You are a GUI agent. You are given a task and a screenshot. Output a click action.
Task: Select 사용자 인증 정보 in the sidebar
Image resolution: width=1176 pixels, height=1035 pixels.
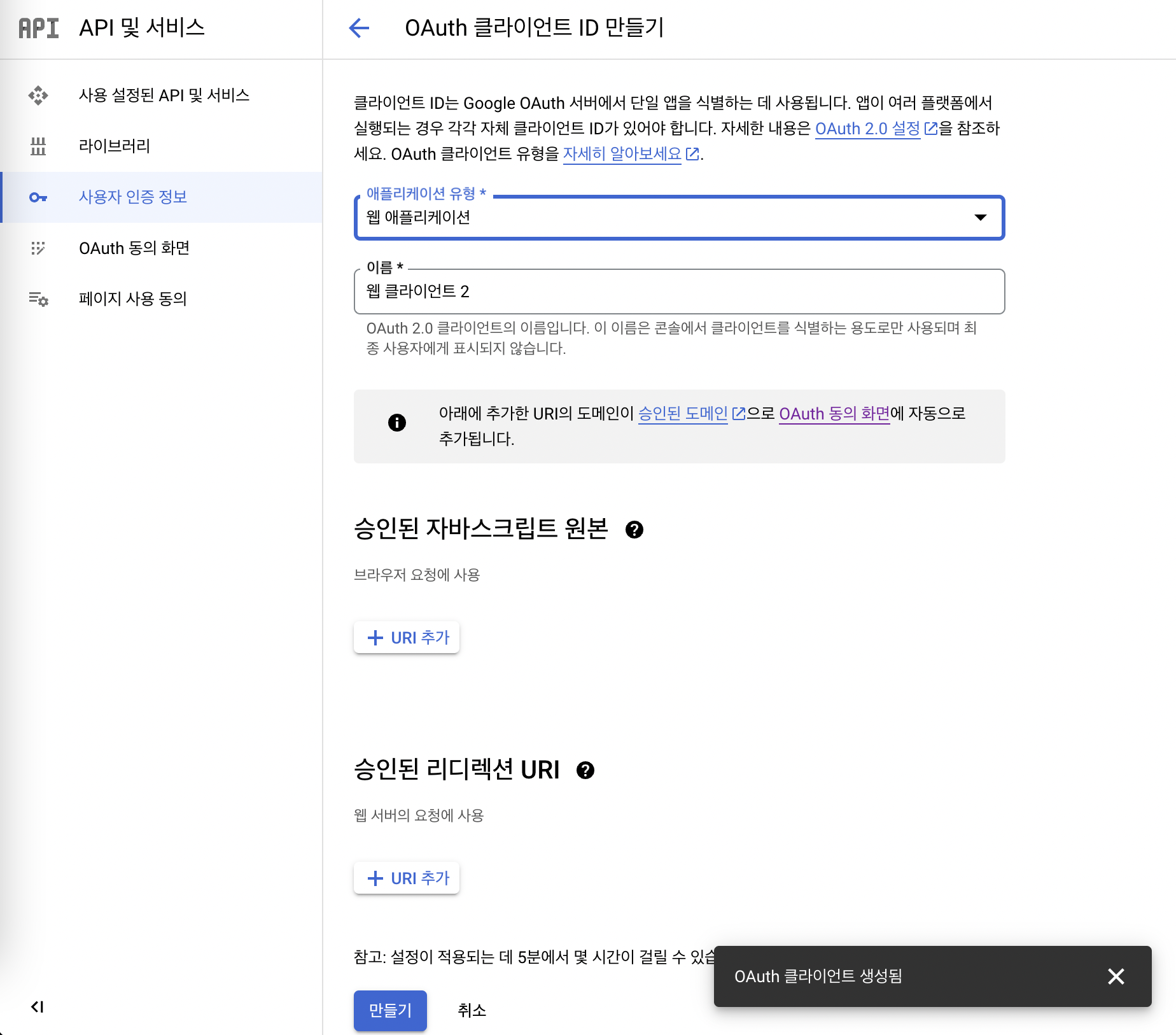(162, 197)
